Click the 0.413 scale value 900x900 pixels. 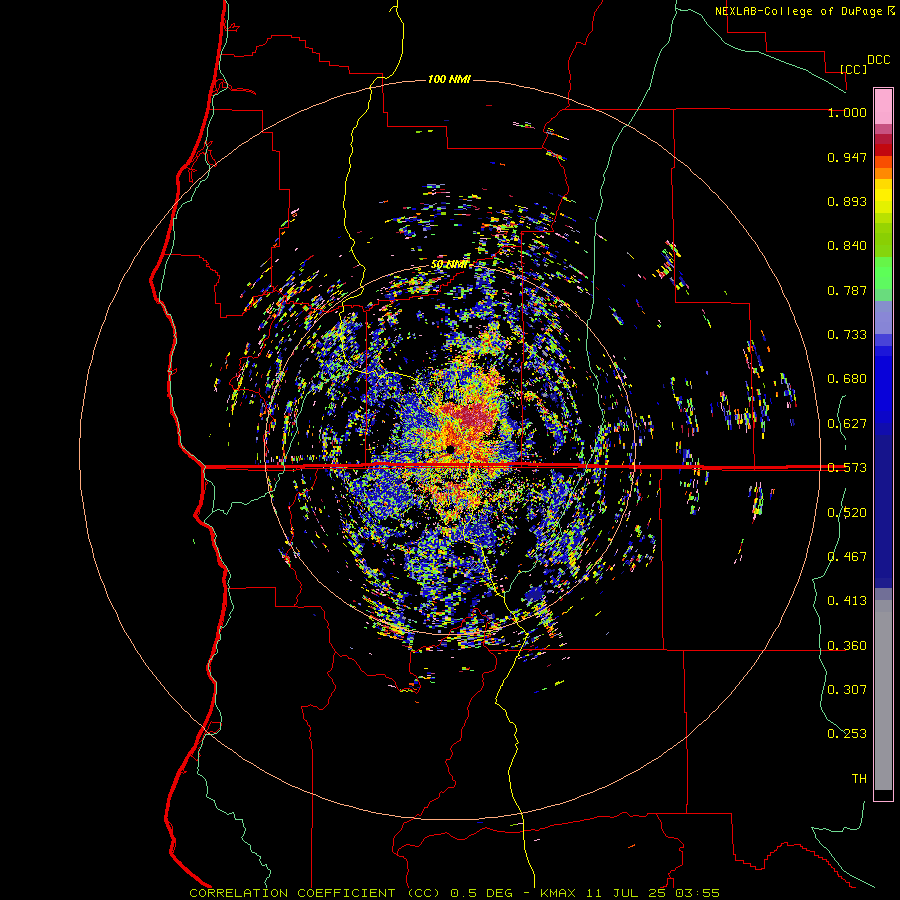pyautogui.click(x=847, y=601)
